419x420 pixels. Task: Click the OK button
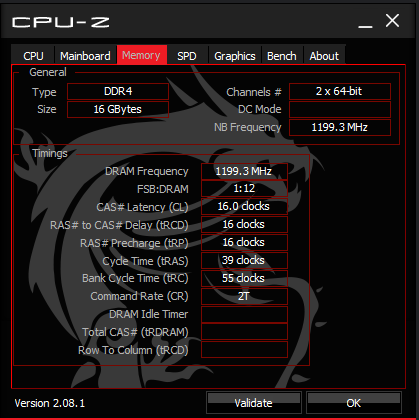[x=354, y=403]
